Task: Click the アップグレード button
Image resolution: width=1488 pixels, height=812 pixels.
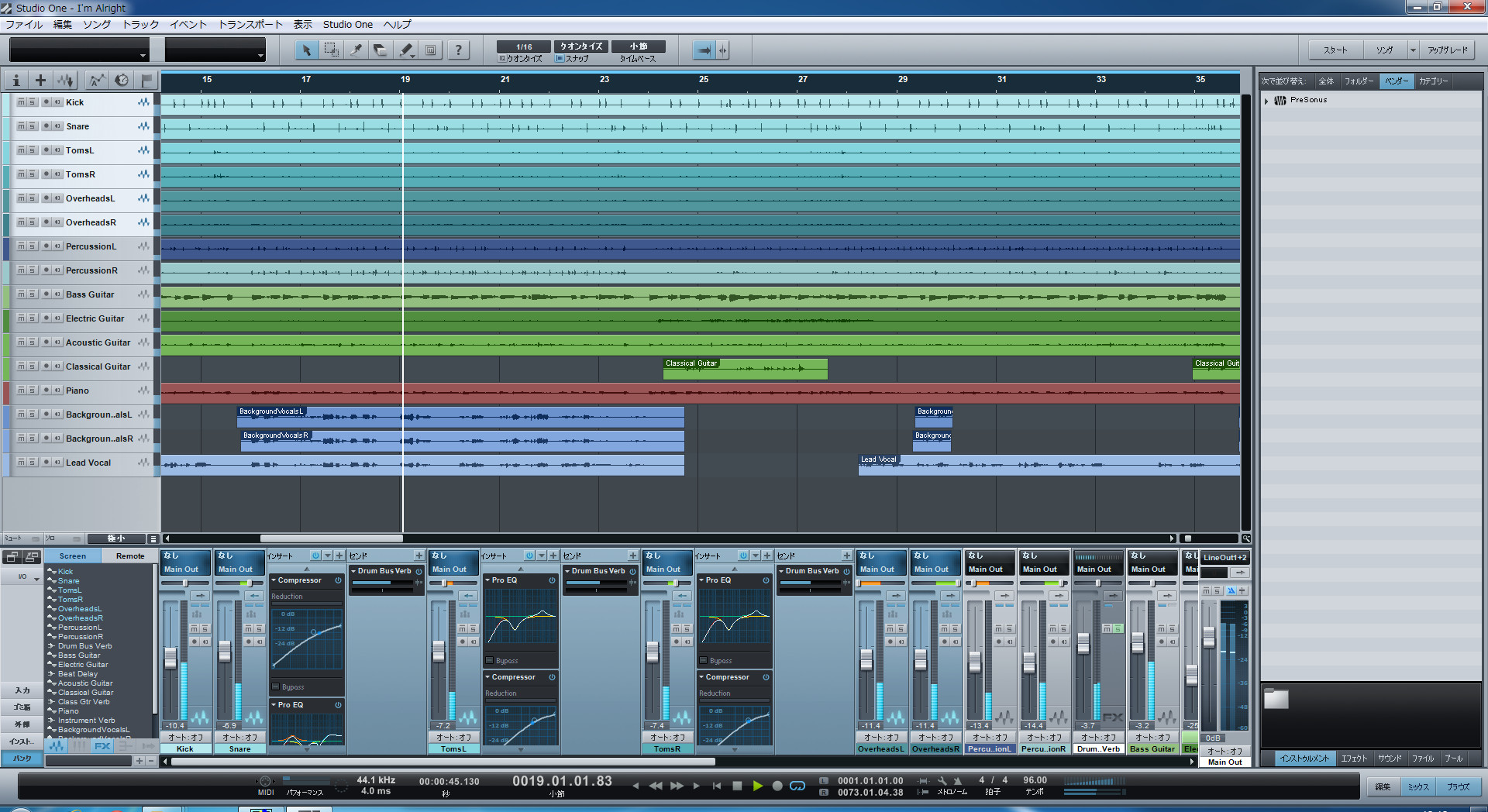Action: tap(1448, 50)
